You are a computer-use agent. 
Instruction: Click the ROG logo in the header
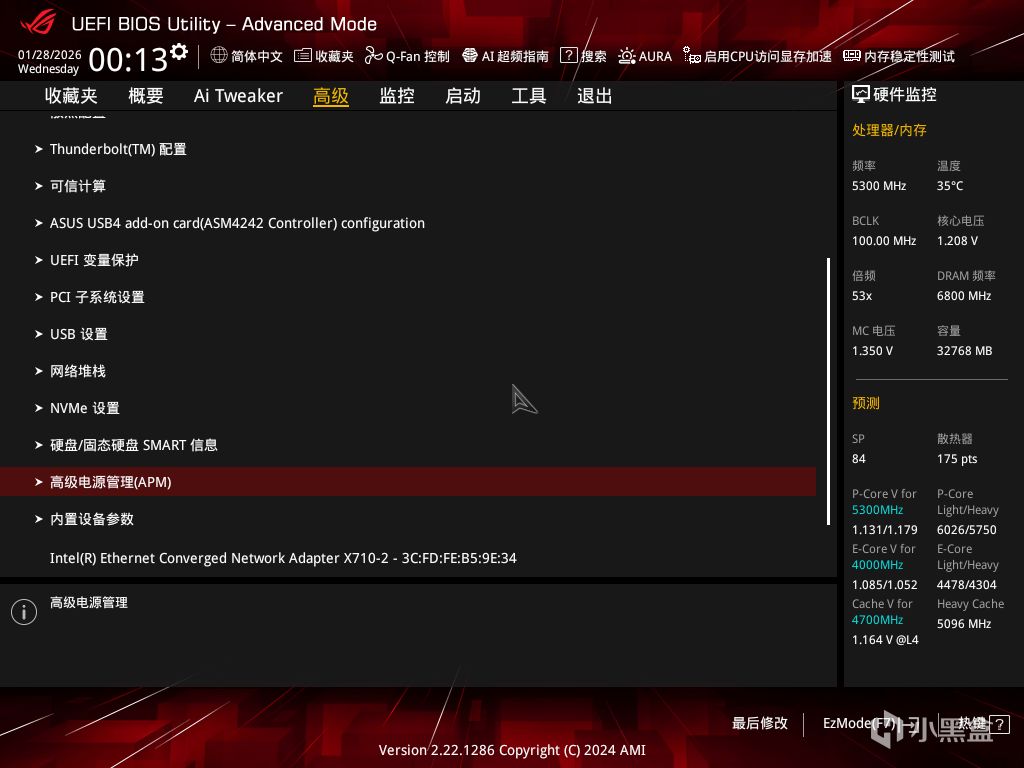[x=38, y=24]
